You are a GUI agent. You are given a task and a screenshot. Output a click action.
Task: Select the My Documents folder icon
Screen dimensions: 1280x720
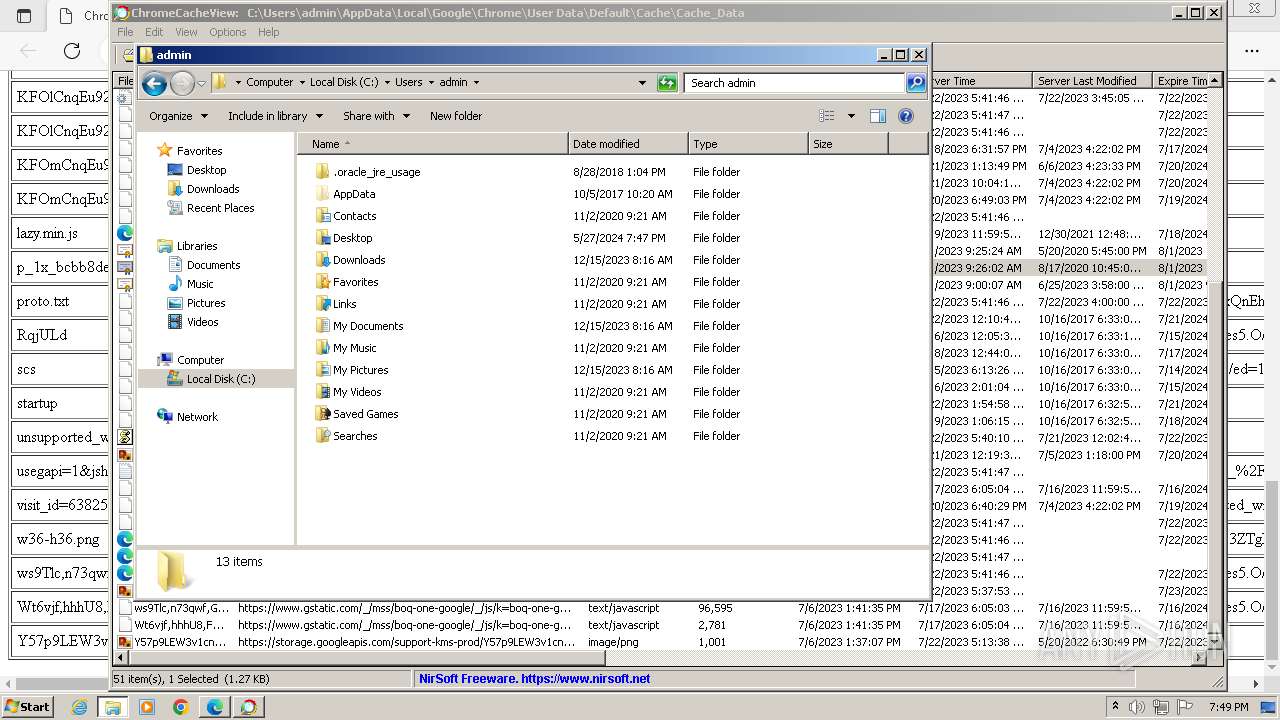click(x=322, y=326)
